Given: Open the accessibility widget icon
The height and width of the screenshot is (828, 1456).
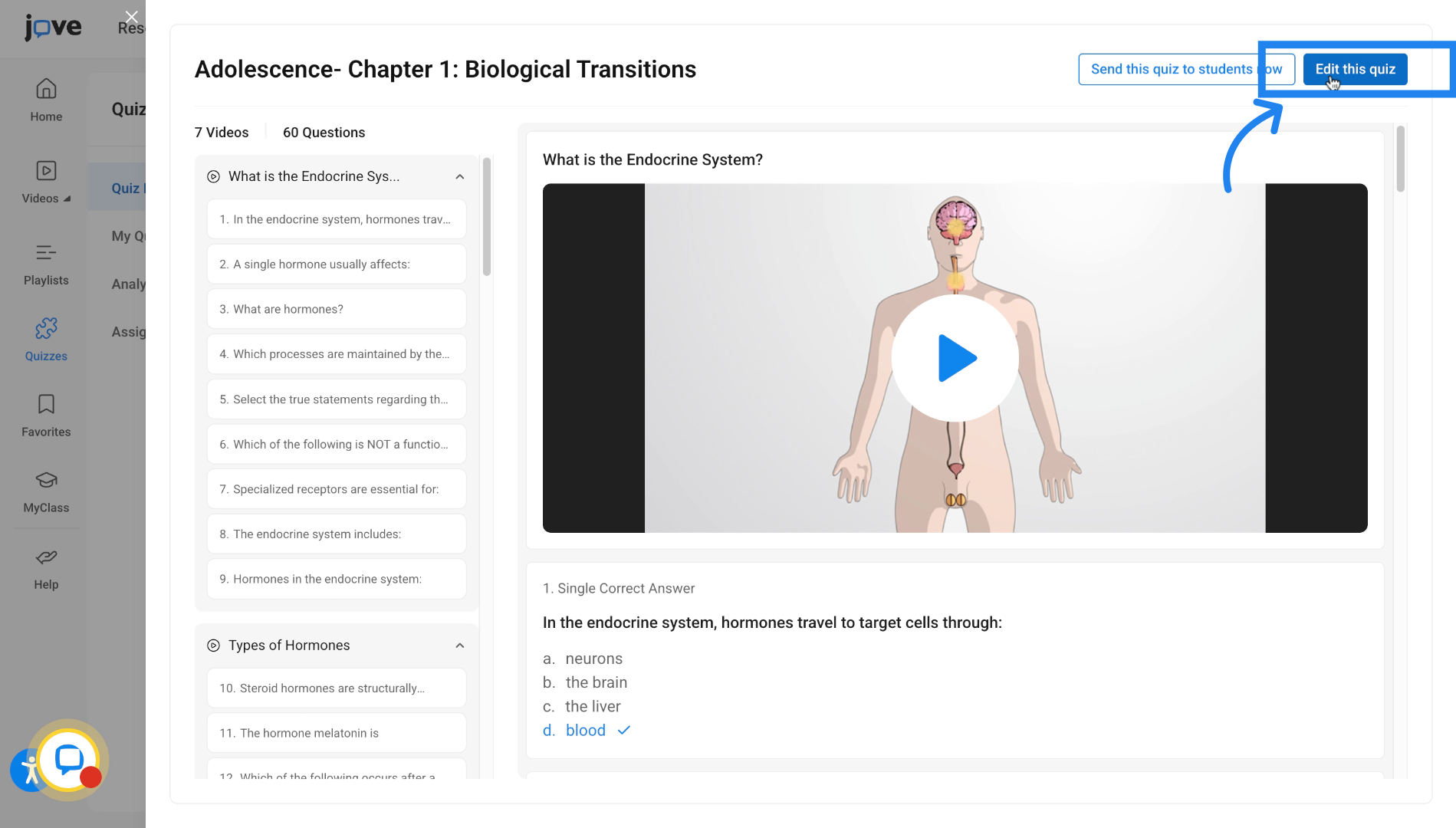Looking at the screenshot, I should point(29,770).
